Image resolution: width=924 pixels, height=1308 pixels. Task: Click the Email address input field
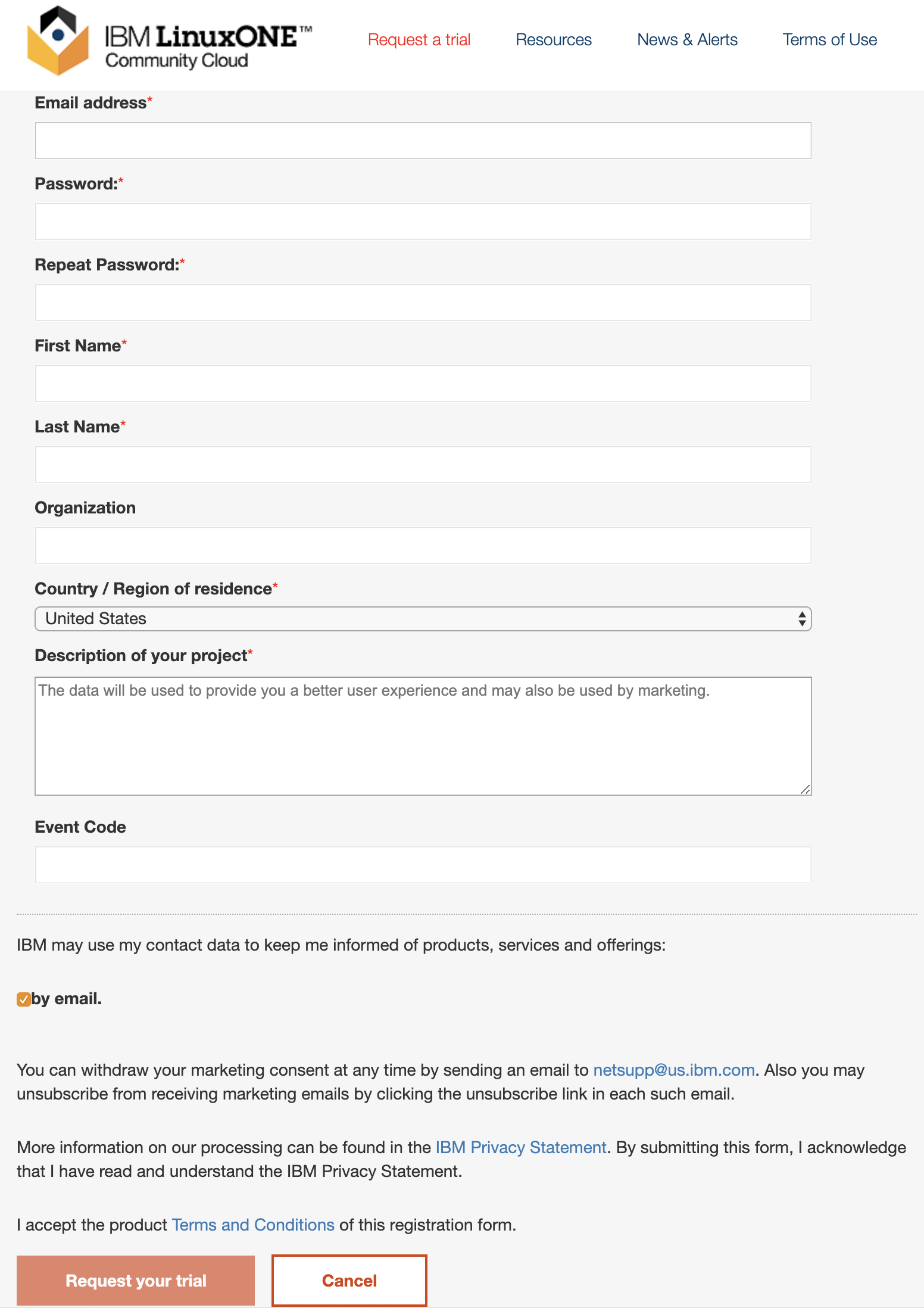pos(423,141)
